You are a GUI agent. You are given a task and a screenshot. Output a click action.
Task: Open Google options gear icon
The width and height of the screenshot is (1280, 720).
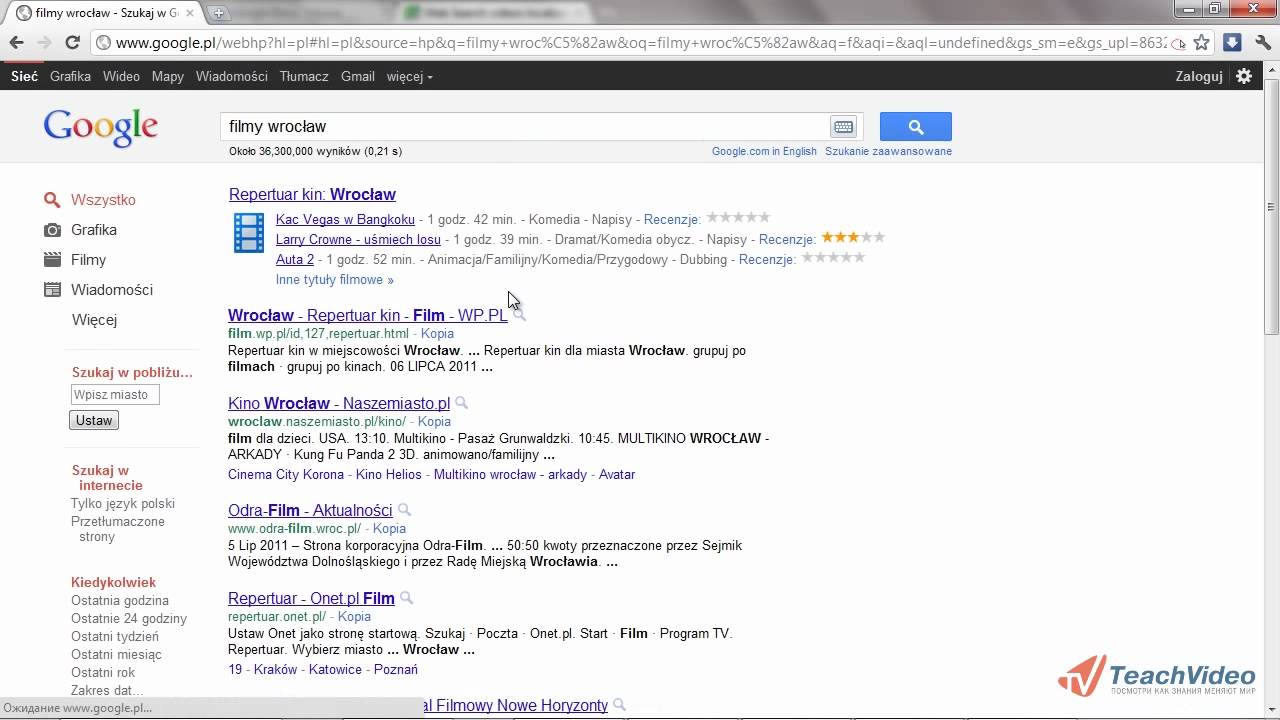tap(1244, 76)
